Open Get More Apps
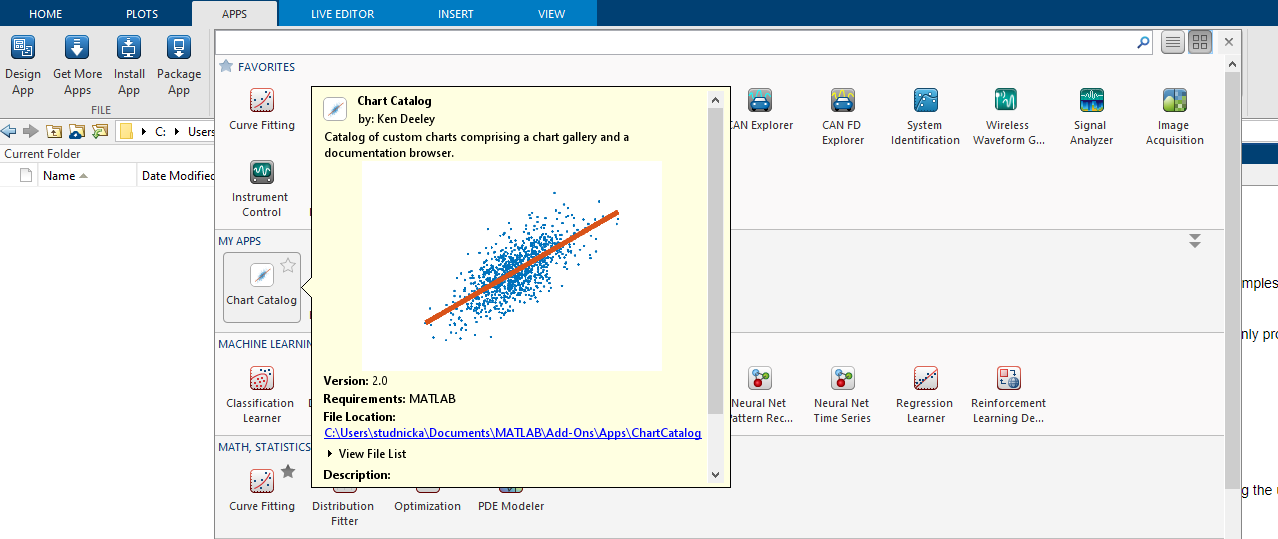This screenshot has width=1278, height=539. coord(77,66)
